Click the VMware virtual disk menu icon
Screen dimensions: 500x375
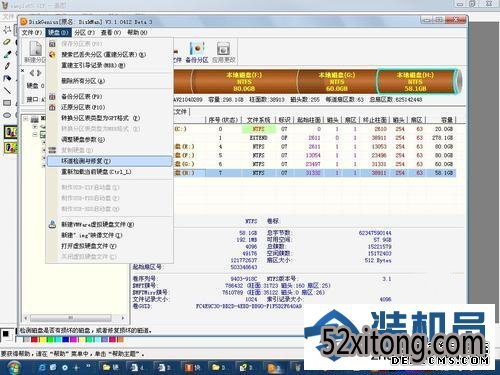click(x=52, y=224)
